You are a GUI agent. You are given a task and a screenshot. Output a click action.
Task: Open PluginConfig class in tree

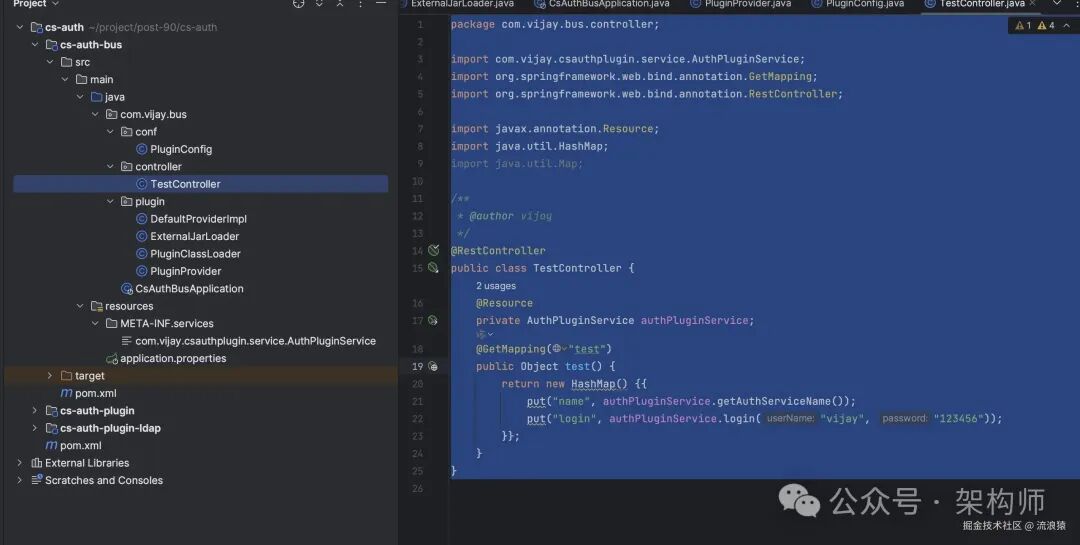180,150
